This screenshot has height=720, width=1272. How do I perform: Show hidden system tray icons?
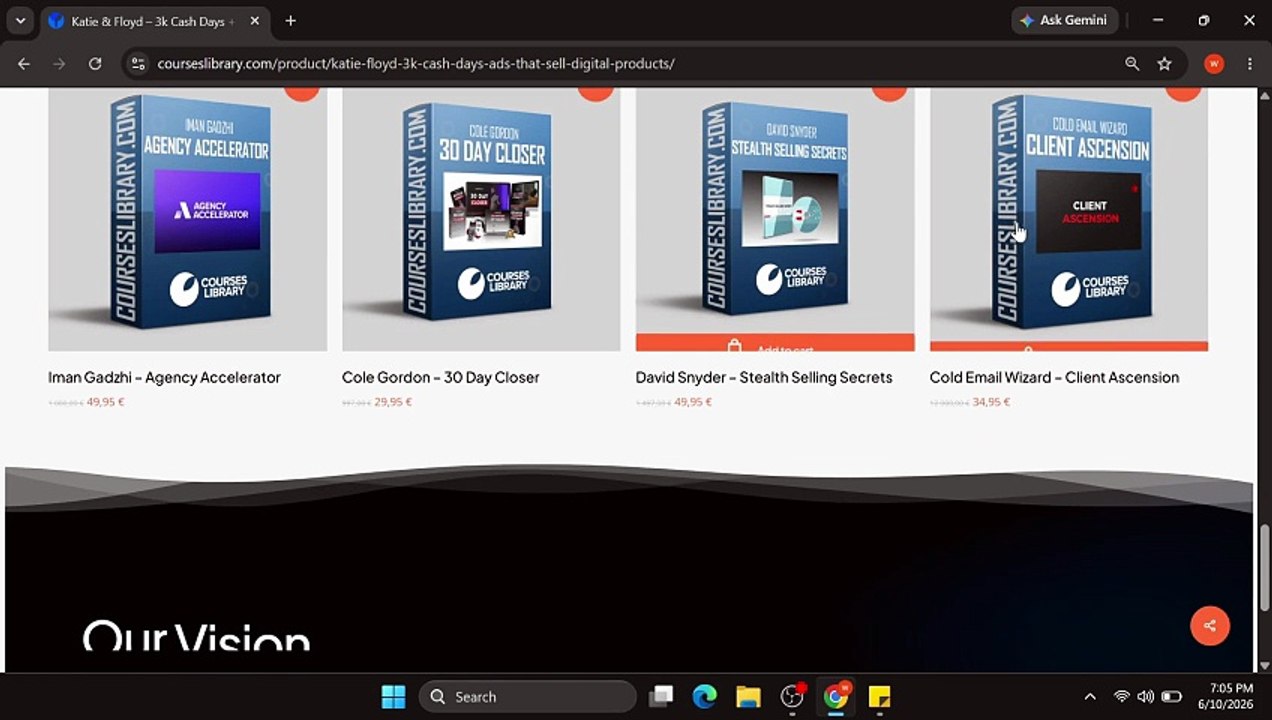1090,697
